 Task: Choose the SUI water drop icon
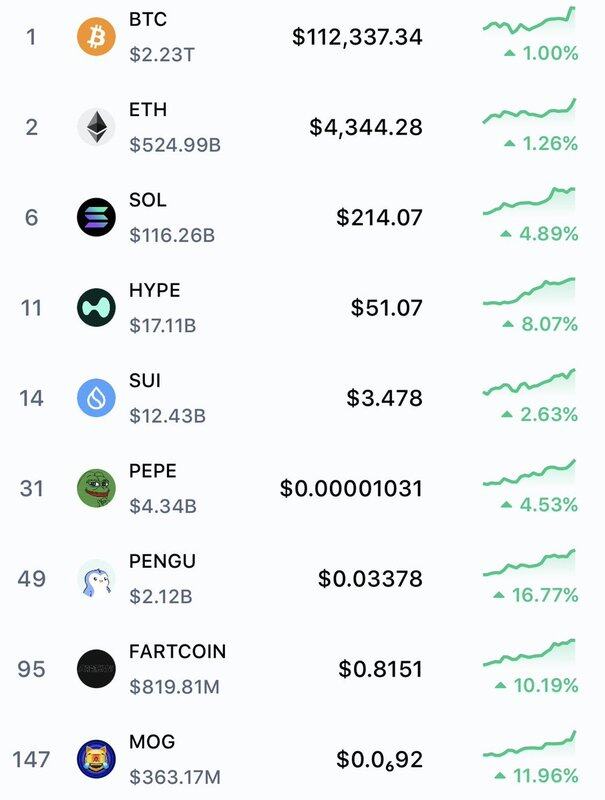[x=96, y=398]
